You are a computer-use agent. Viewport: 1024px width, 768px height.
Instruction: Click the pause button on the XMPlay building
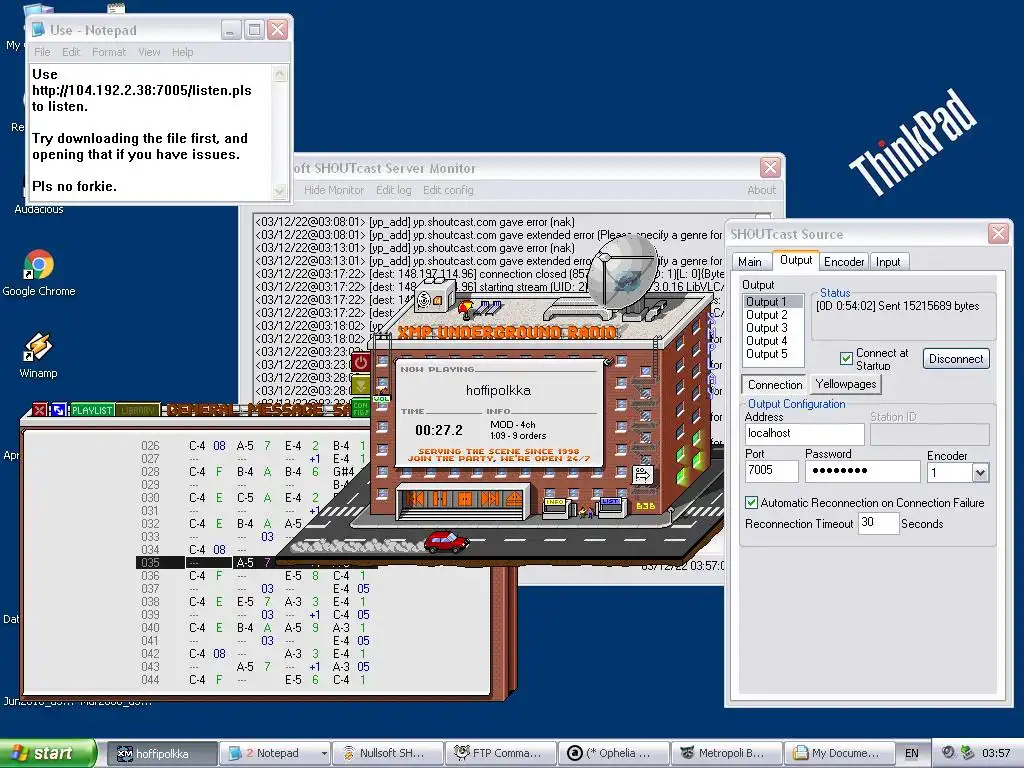pyautogui.click(x=440, y=499)
